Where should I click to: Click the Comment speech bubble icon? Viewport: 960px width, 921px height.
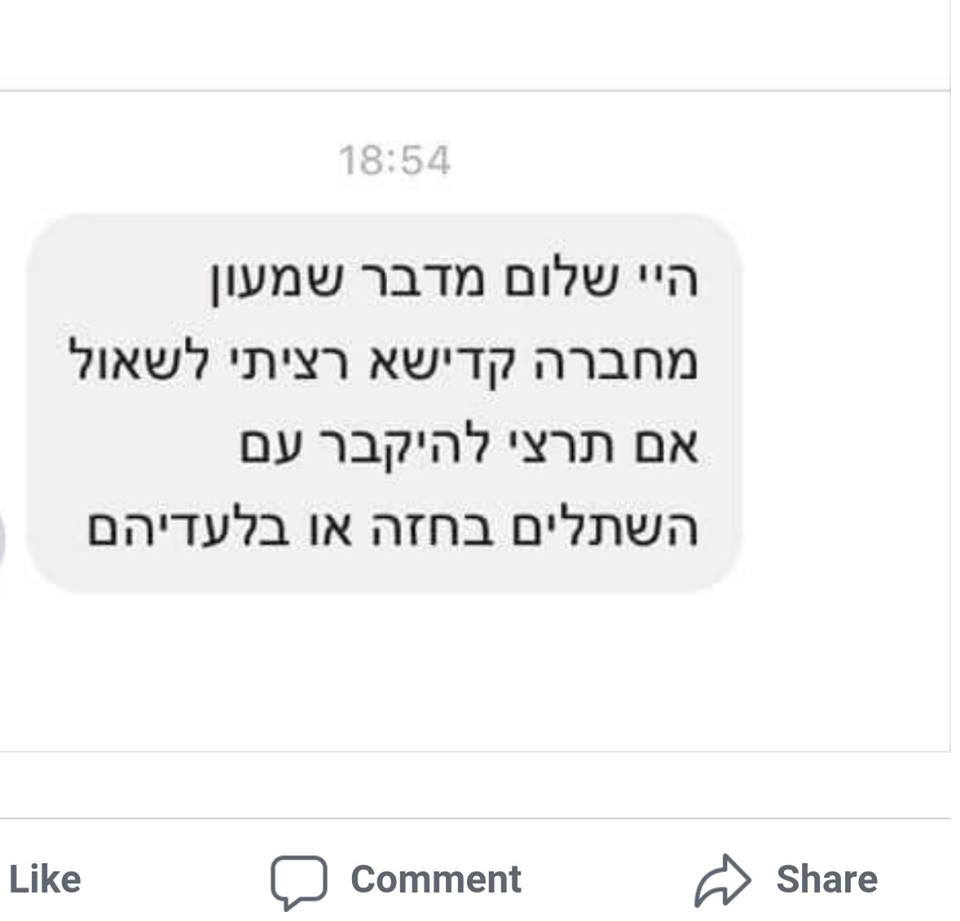point(298,881)
